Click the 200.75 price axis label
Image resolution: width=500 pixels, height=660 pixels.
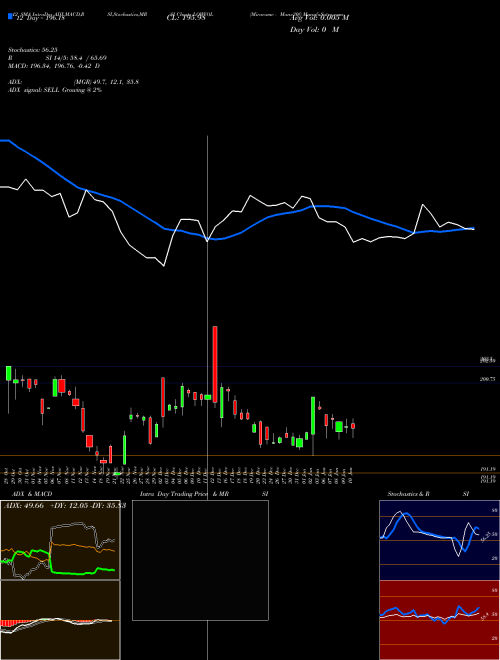point(487,379)
